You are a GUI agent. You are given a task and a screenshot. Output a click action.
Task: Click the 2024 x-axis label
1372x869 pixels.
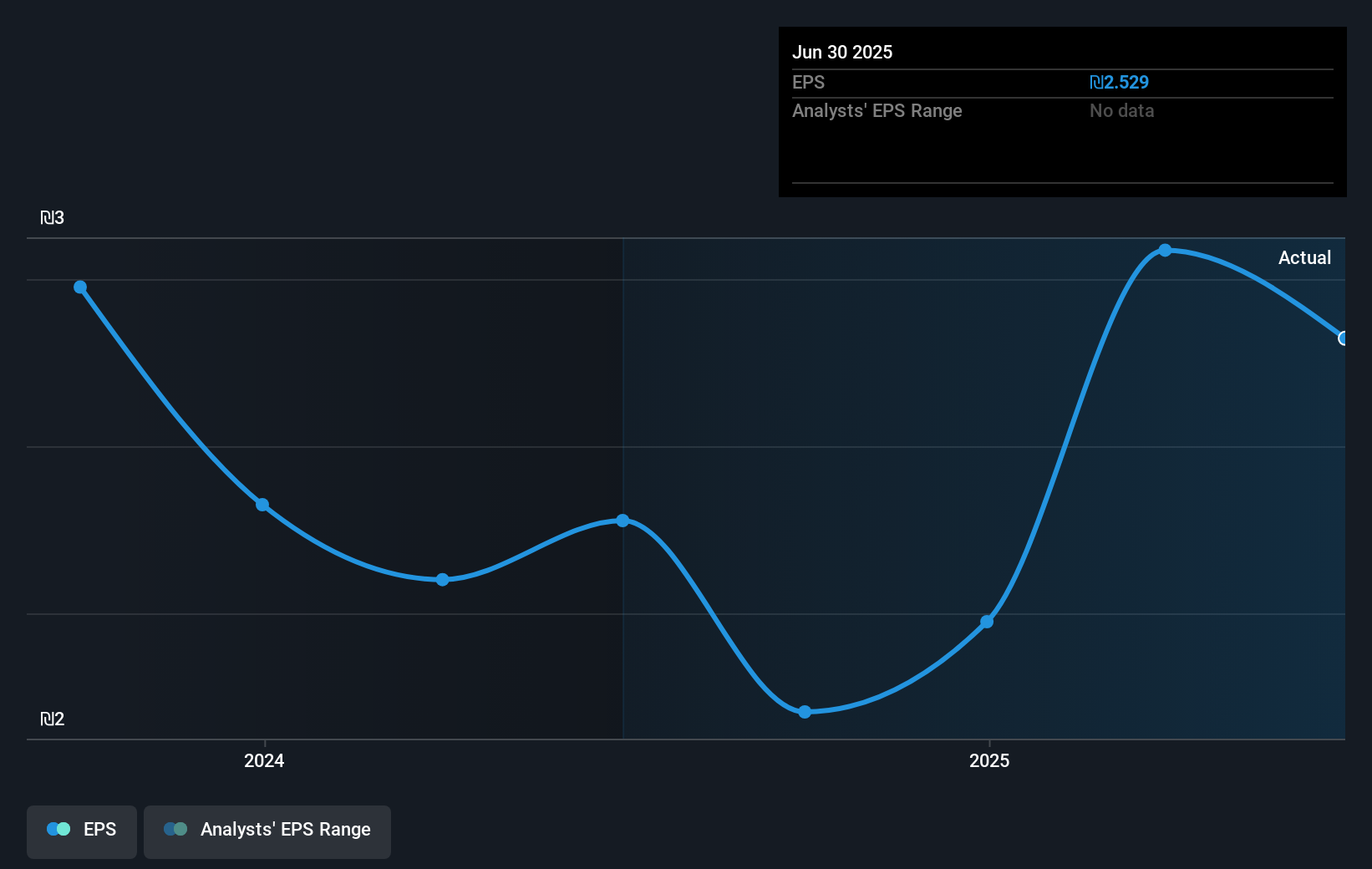264,760
